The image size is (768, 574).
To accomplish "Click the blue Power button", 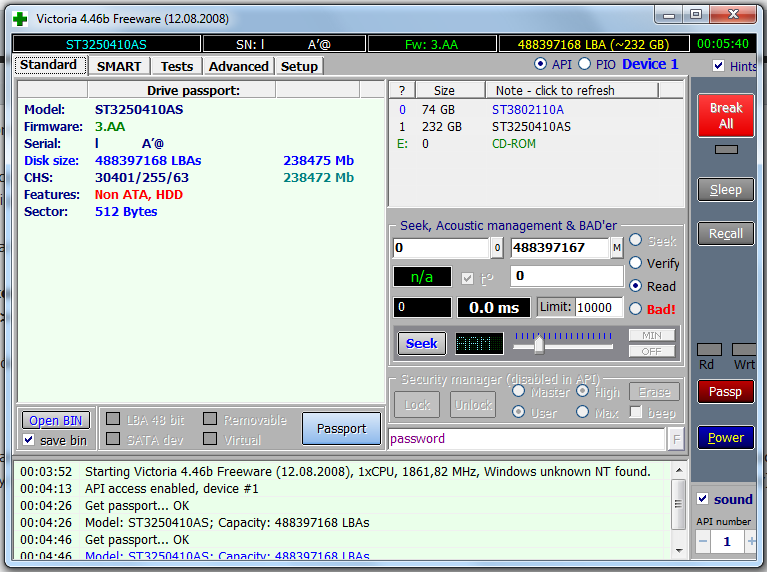I will 726,437.
